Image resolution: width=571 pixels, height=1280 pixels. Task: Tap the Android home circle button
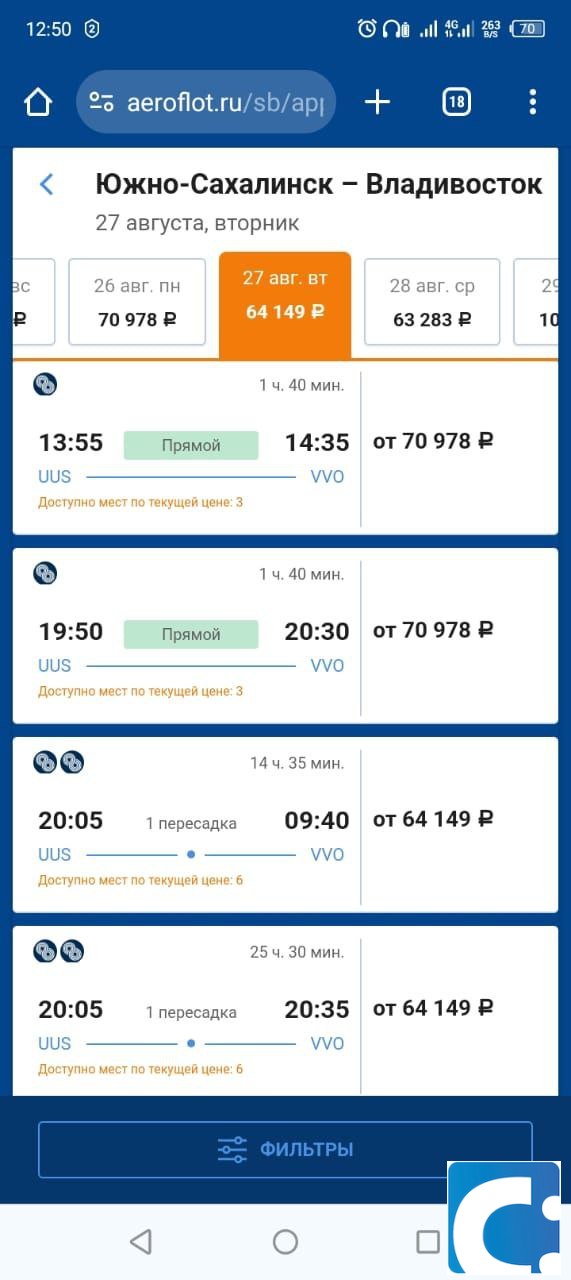point(285,1242)
